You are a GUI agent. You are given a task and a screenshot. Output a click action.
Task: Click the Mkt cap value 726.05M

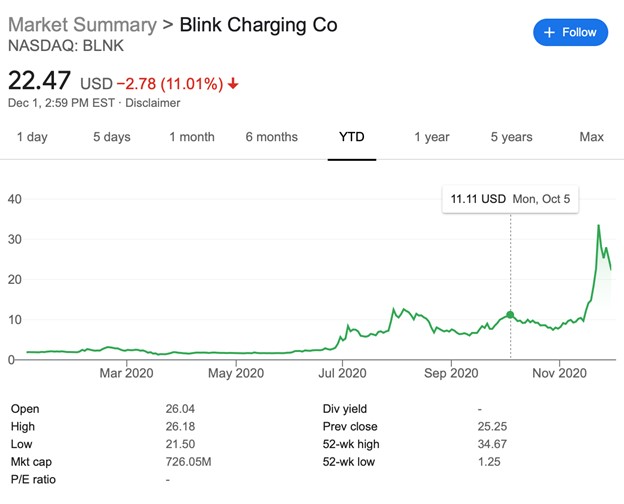188,461
